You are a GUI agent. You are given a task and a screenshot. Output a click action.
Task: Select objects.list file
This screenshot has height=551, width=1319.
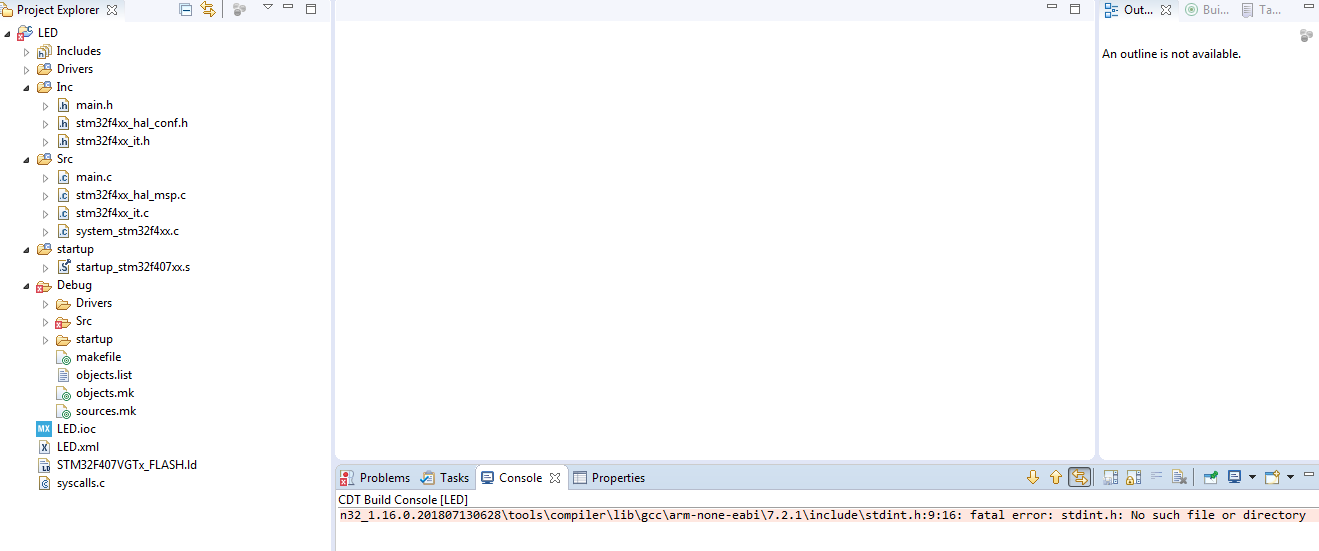click(104, 375)
